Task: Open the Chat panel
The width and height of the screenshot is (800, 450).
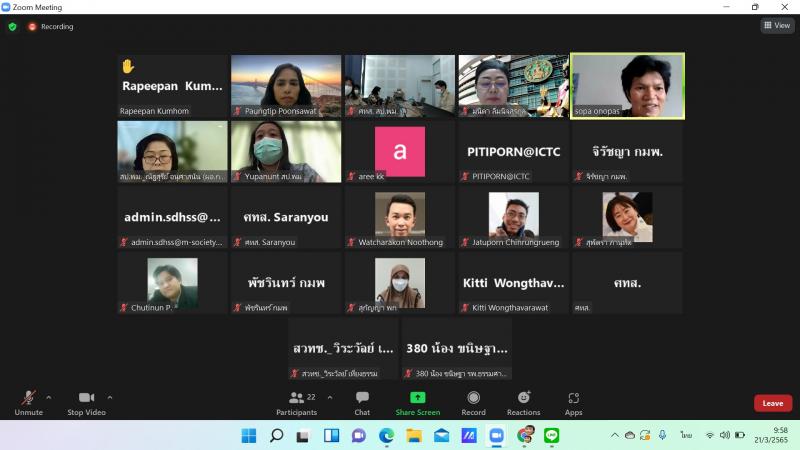Action: pos(362,403)
